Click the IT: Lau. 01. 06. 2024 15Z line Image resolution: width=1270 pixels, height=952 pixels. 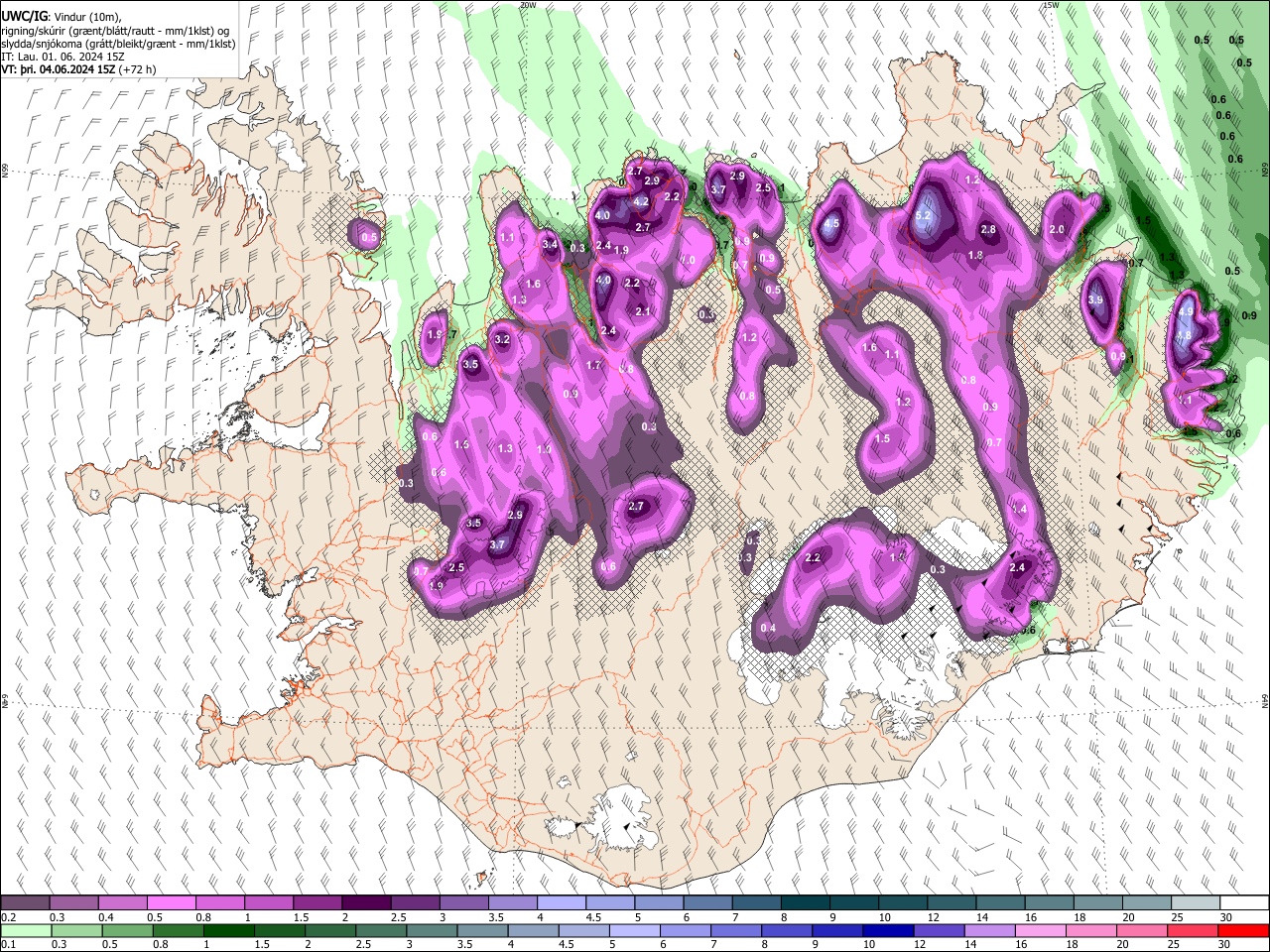(61, 57)
